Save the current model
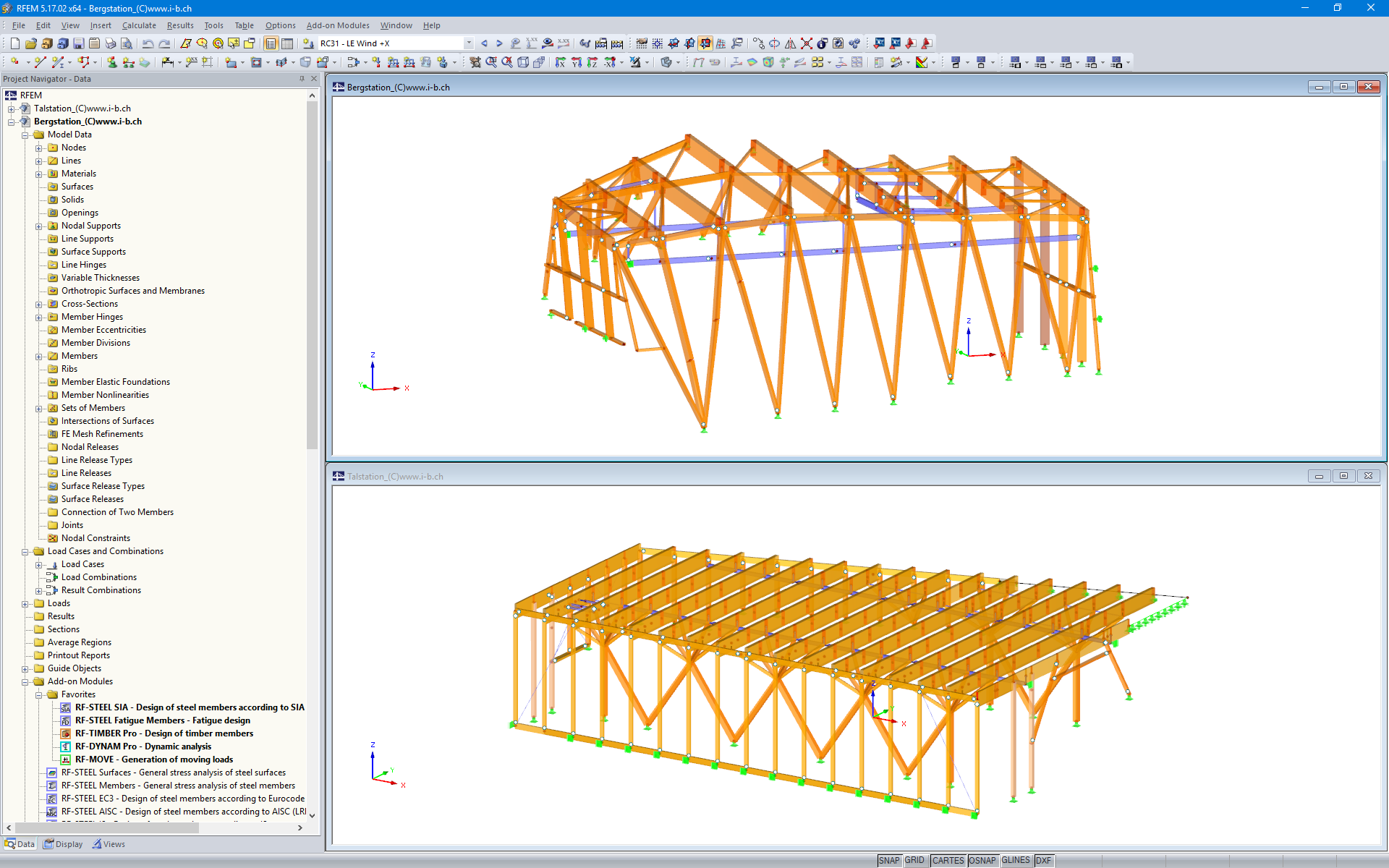Viewport: 1389px width, 868px height. [78, 43]
